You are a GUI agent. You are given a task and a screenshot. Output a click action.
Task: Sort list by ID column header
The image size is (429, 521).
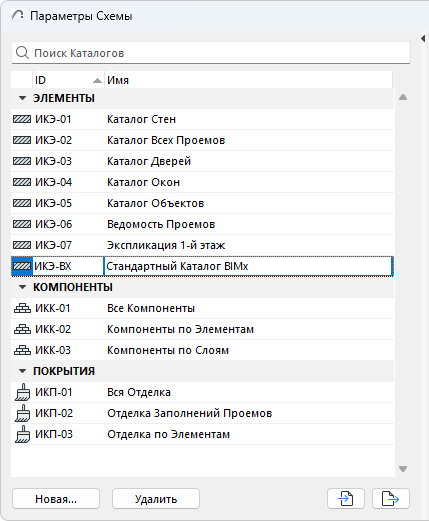pos(68,80)
